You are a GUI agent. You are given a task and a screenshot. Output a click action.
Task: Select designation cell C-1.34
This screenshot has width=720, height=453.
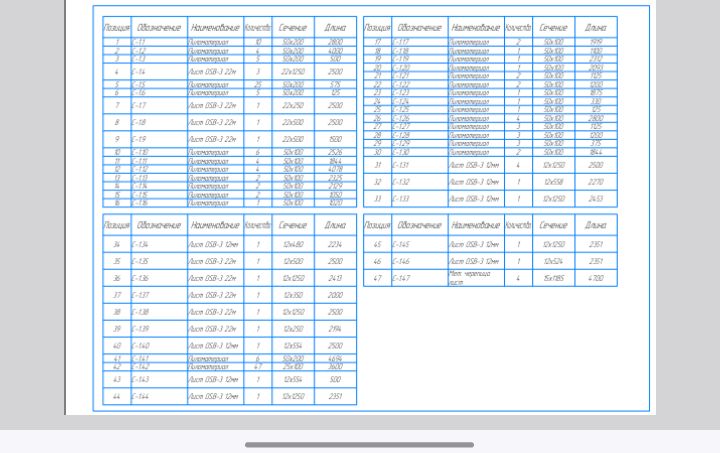[x=159, y=244]
